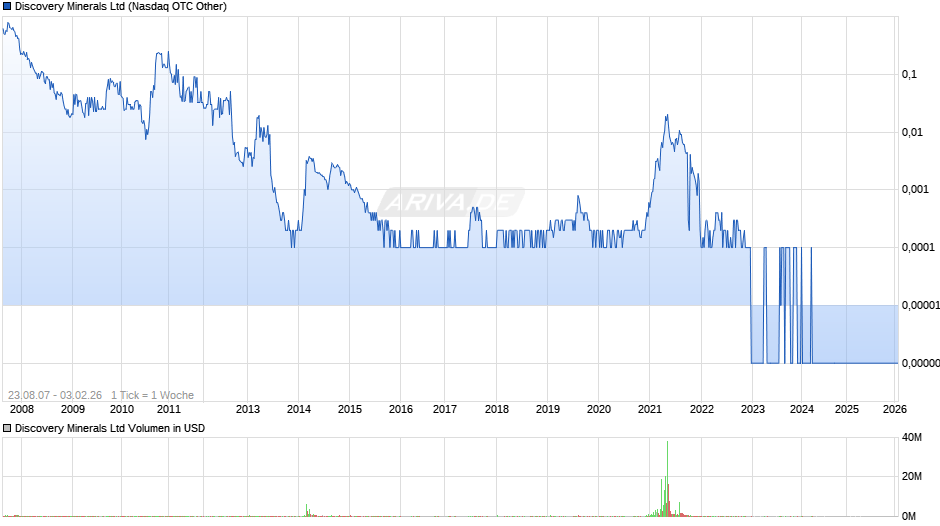Click the 2013 year label on the x-axis
Image resolution: width=940 pixels, height=526 pixels.
coord(248,409)
